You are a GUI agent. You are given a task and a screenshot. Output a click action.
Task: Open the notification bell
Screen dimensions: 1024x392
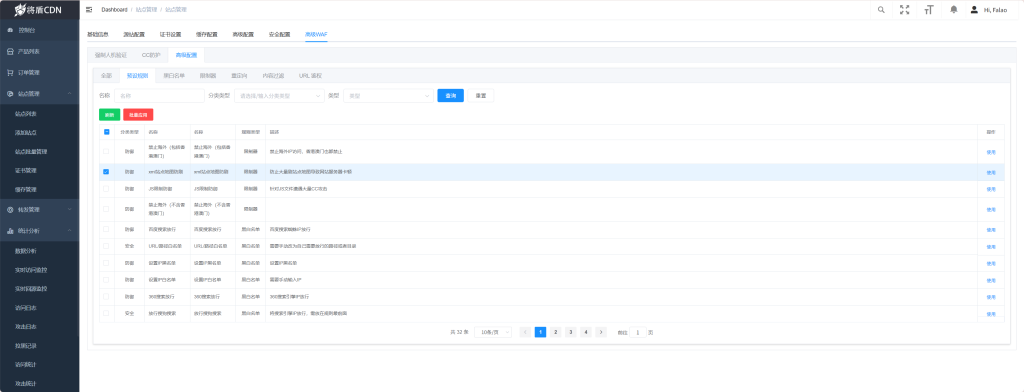click(x=954, y=10)
